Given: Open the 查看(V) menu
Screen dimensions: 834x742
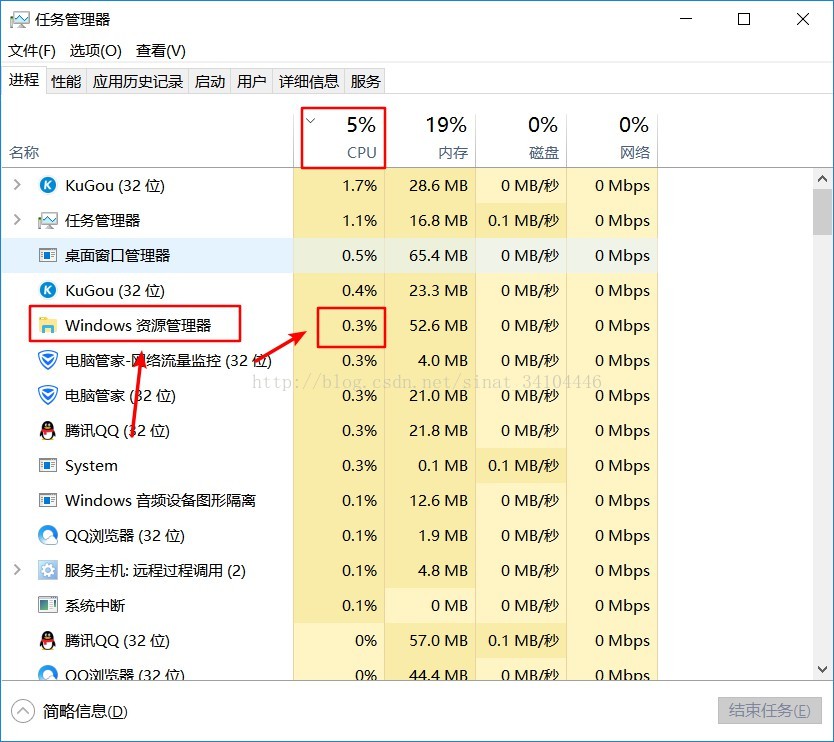Looking at the screenshot, I should 161,51.
